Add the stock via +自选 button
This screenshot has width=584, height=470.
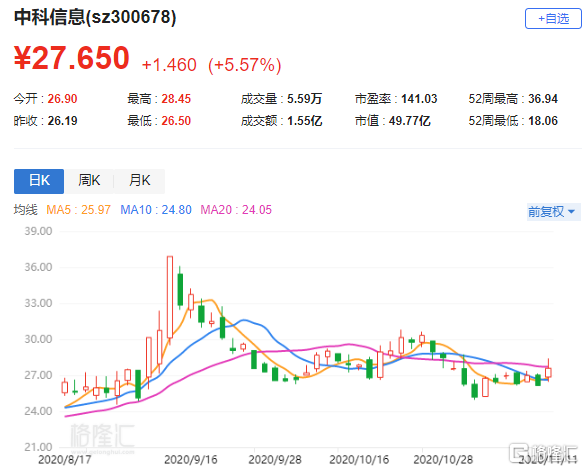(x=553, y=18)
